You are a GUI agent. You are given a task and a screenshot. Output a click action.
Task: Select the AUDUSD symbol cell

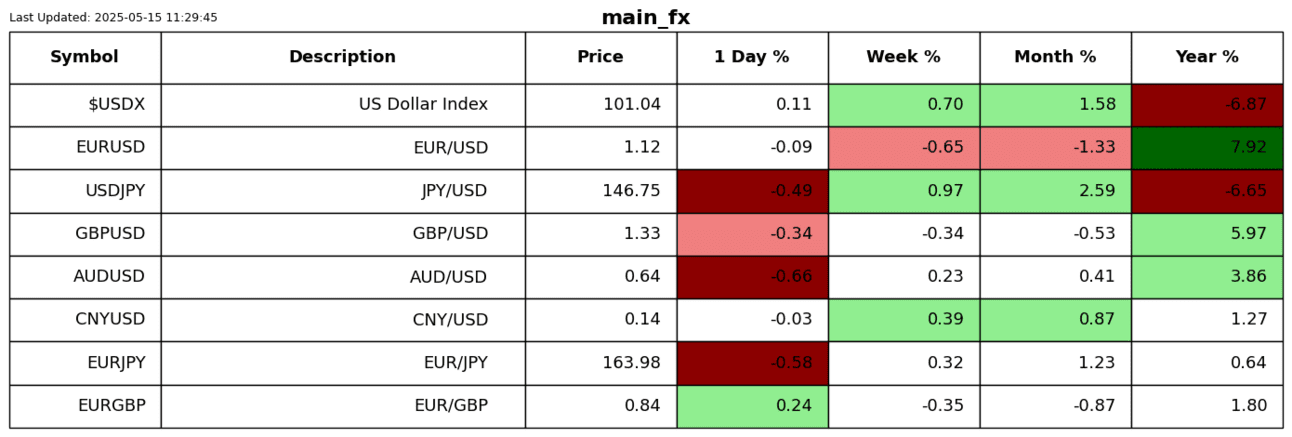[x=85, y=277]
